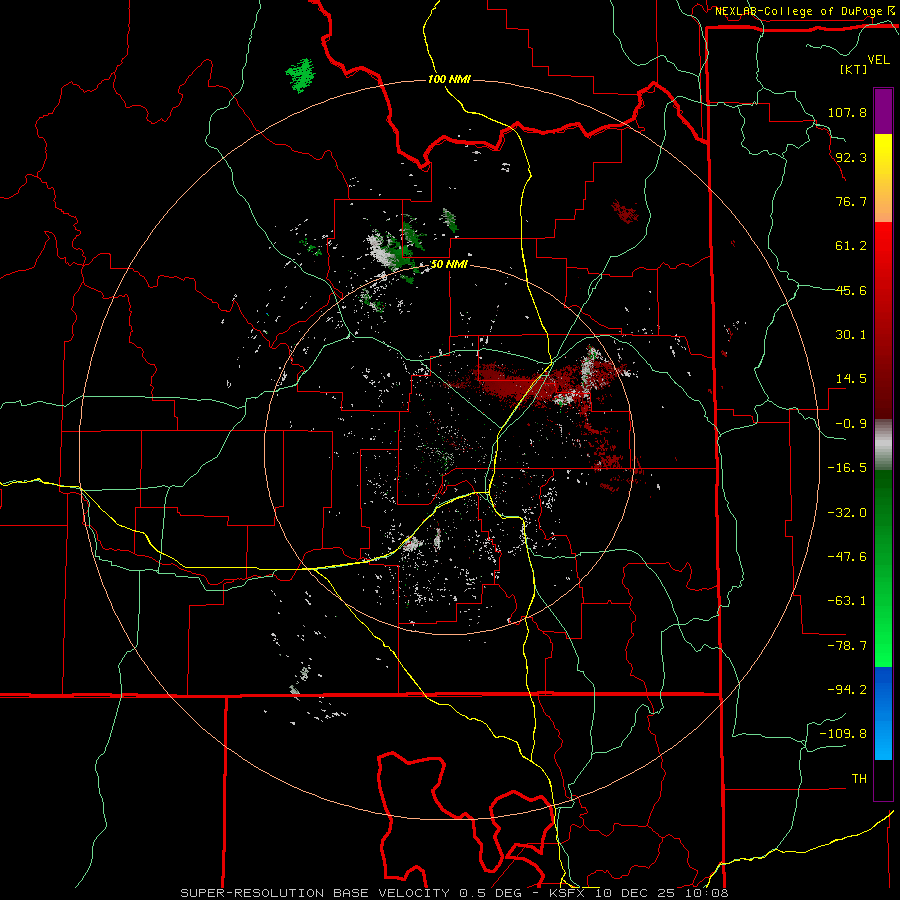The image size is (900, 900).
Task: Select the 45.6 velocity scale value
Action: [851, 290]
